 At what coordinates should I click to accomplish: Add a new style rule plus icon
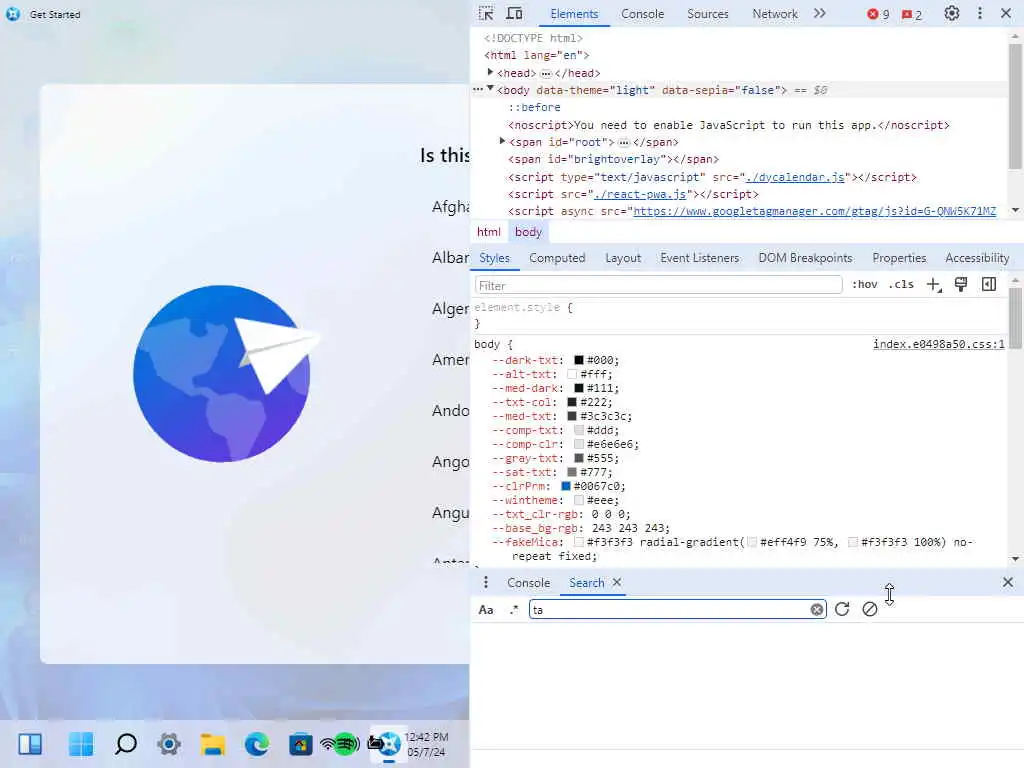click(934, 285)
